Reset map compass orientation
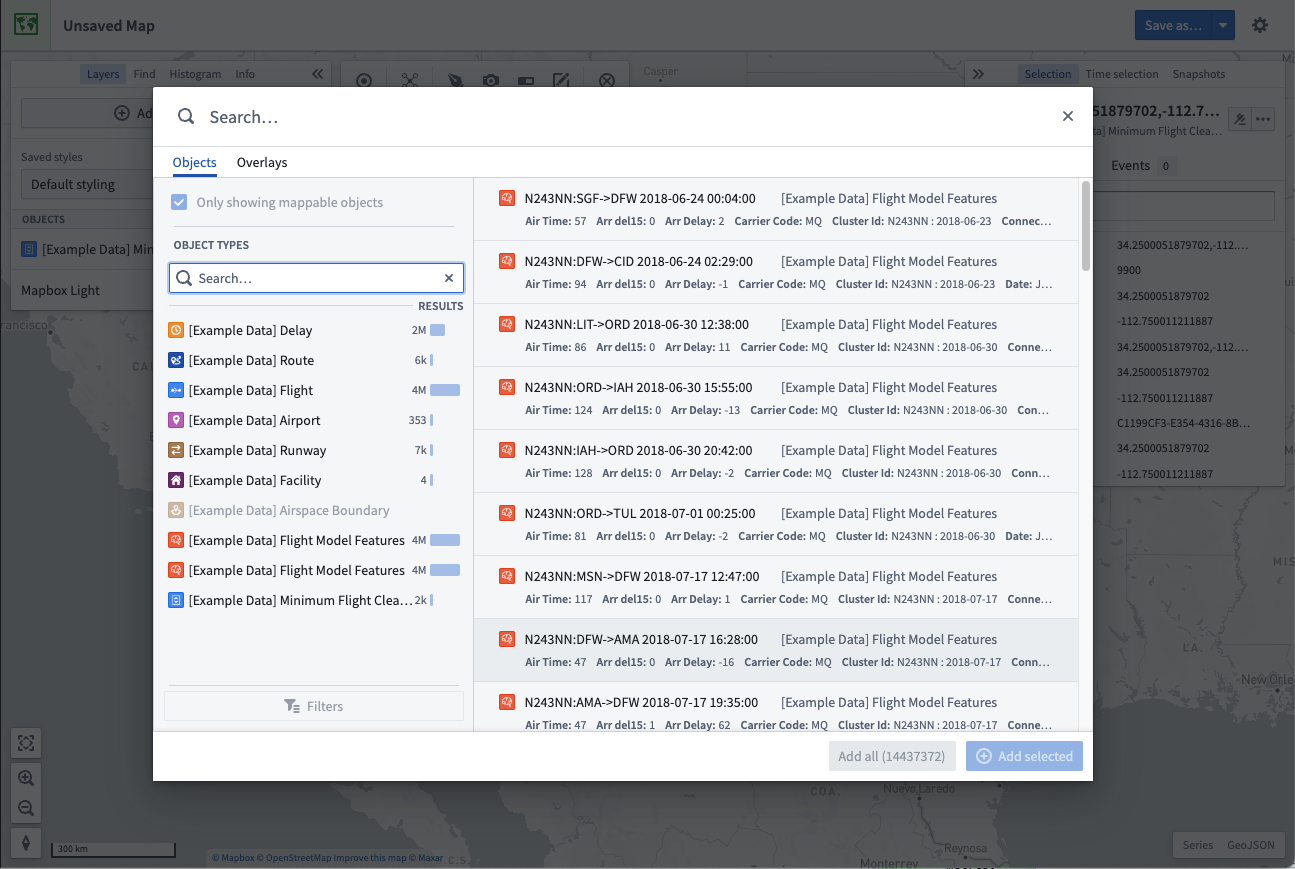Image resolution: width=1295 pixels, height=869 pixels. click(x=26, y=842)
